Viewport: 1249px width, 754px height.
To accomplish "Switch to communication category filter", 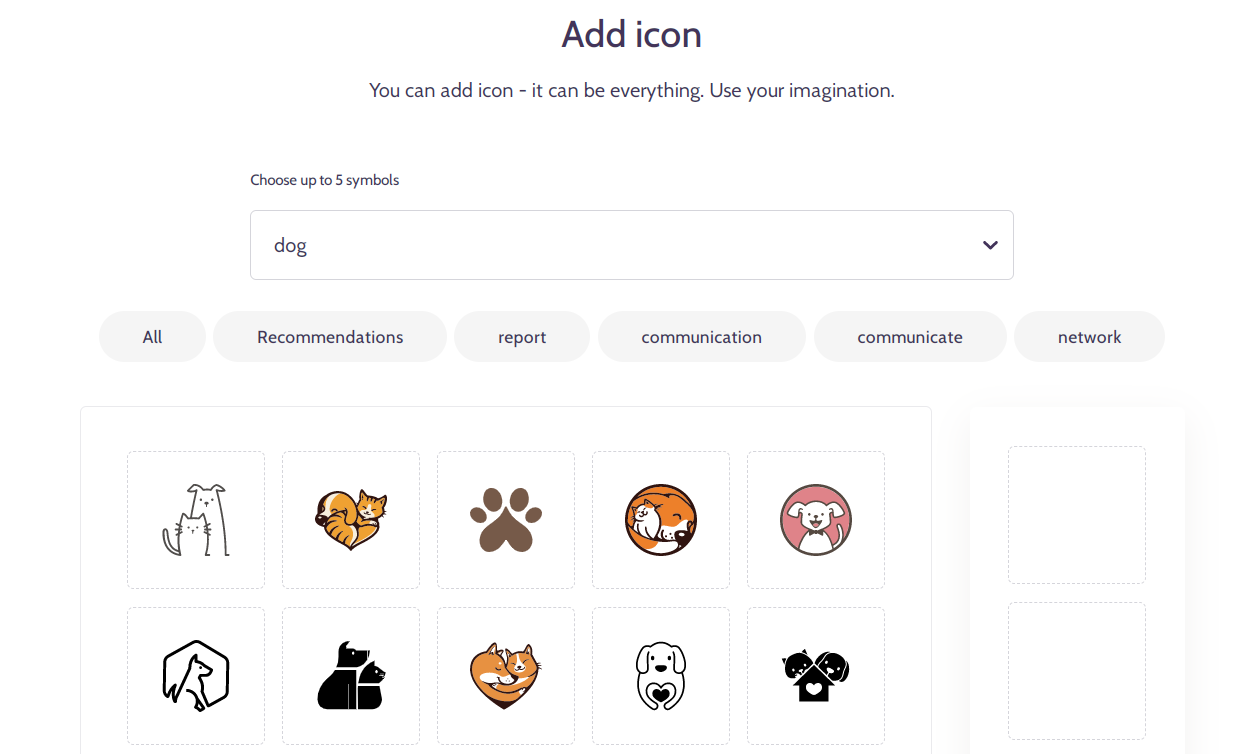I will point(702,337).
